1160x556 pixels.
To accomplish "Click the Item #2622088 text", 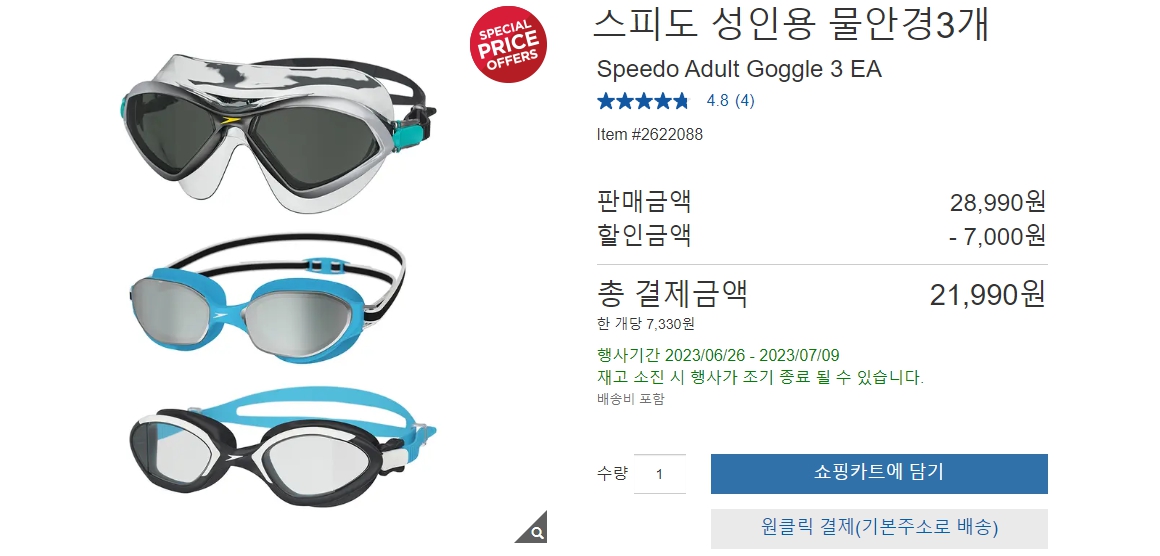I will click(x=650, y=135).
